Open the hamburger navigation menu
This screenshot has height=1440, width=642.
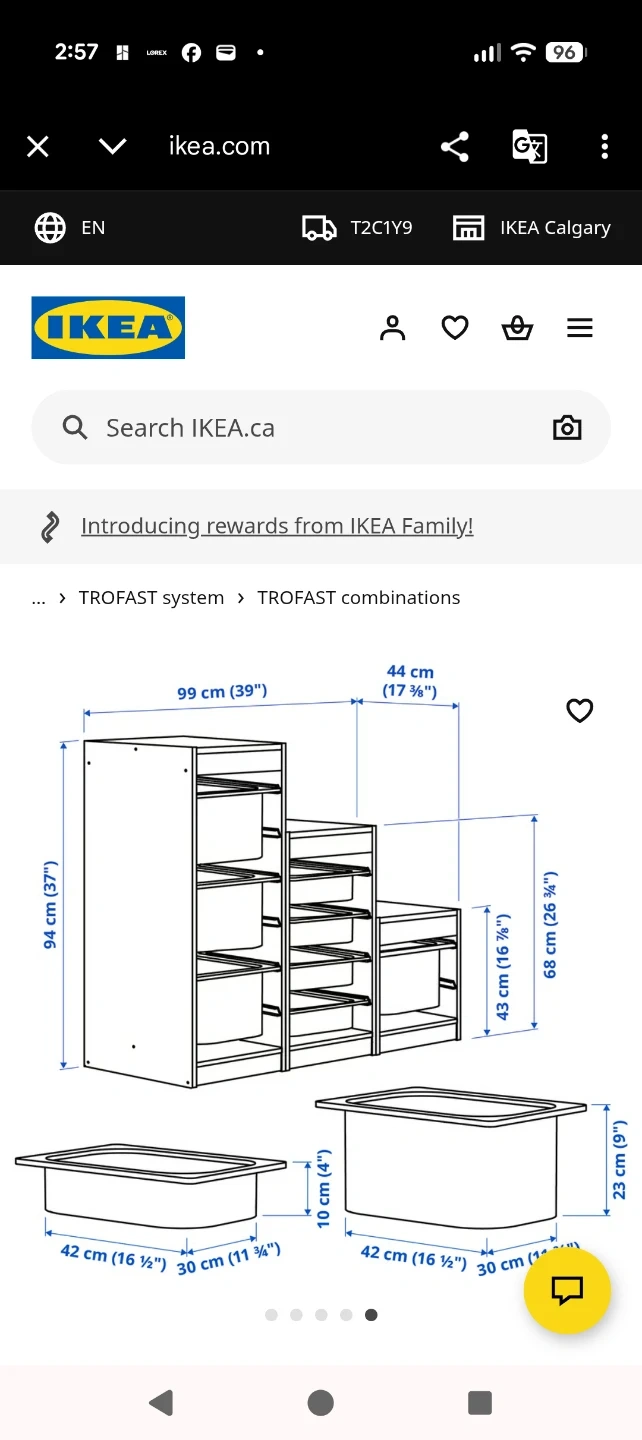pos(580,328)
